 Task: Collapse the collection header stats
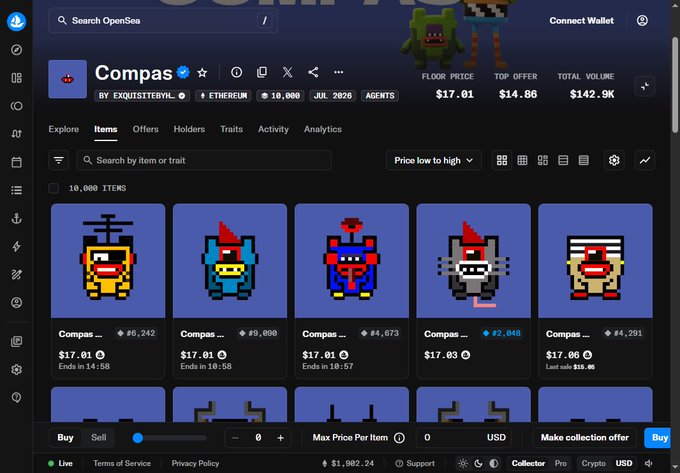click(x=645, y=86)
